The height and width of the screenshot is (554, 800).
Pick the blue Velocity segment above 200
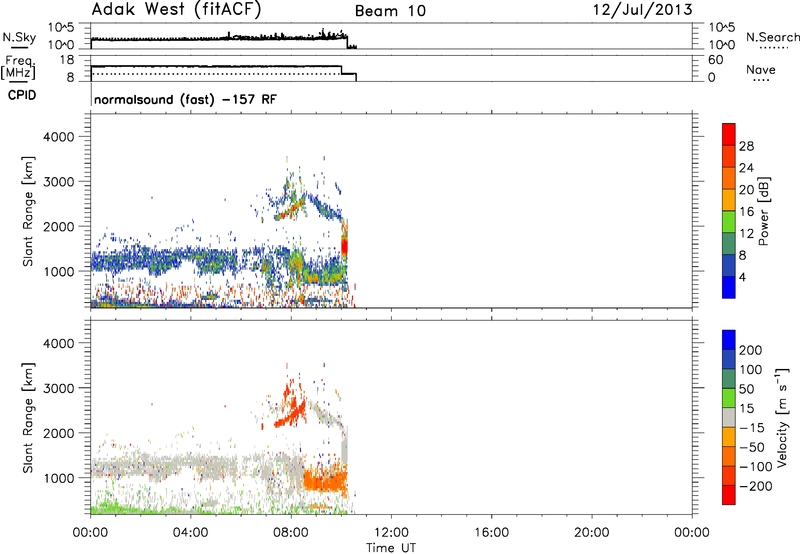click(729, 340)
